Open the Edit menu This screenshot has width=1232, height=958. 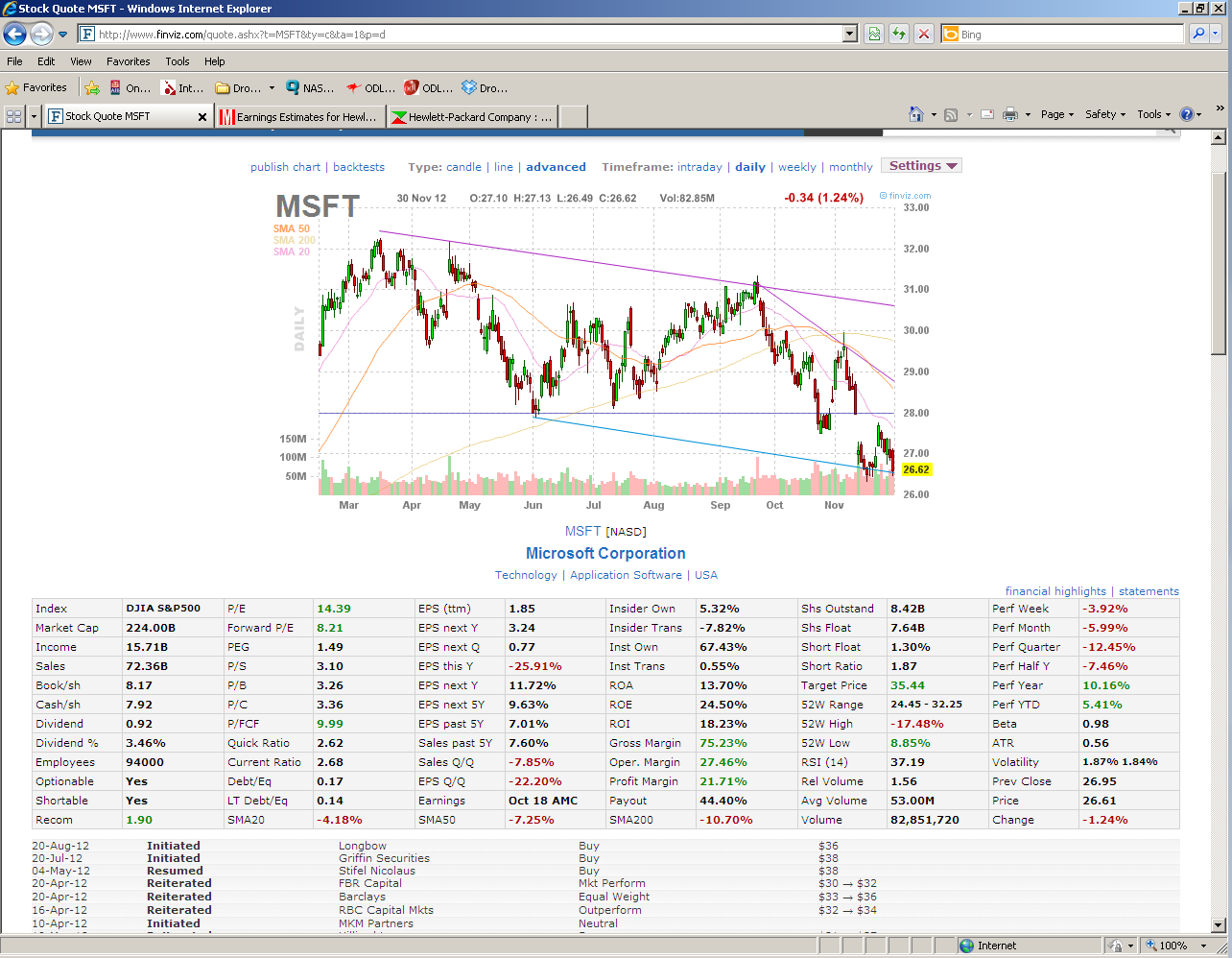pyautogui.click(x=46, y=61)
